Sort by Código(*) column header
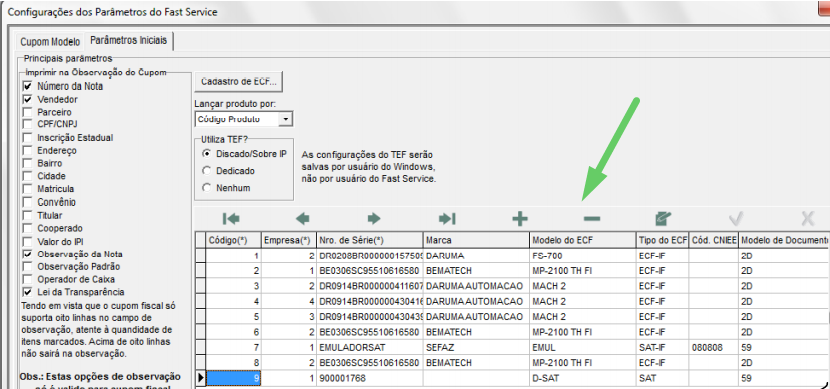The height and width of the screenshot is (389, 830). click(233, 240)
